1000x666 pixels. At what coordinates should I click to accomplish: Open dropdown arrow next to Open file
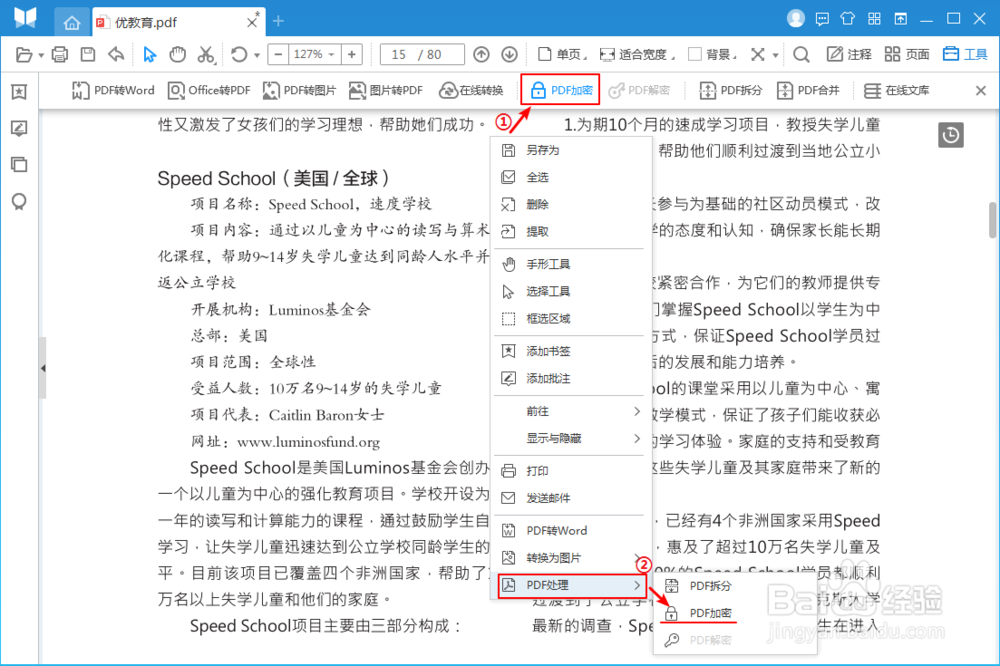pyautogui.click(x=41, y=56)
